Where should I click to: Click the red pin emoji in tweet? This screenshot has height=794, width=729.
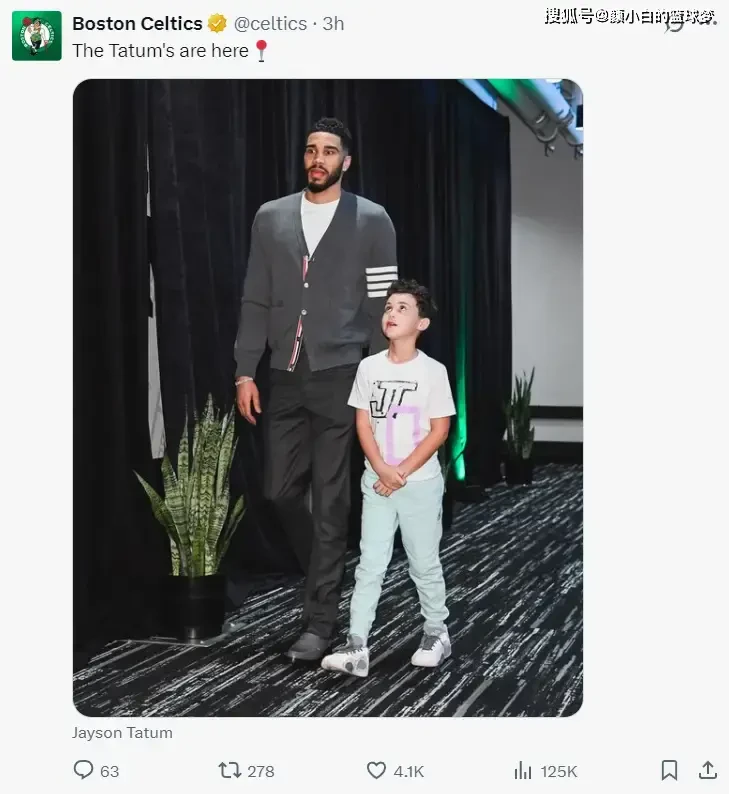pyautogui.click(x=261, y=51)
